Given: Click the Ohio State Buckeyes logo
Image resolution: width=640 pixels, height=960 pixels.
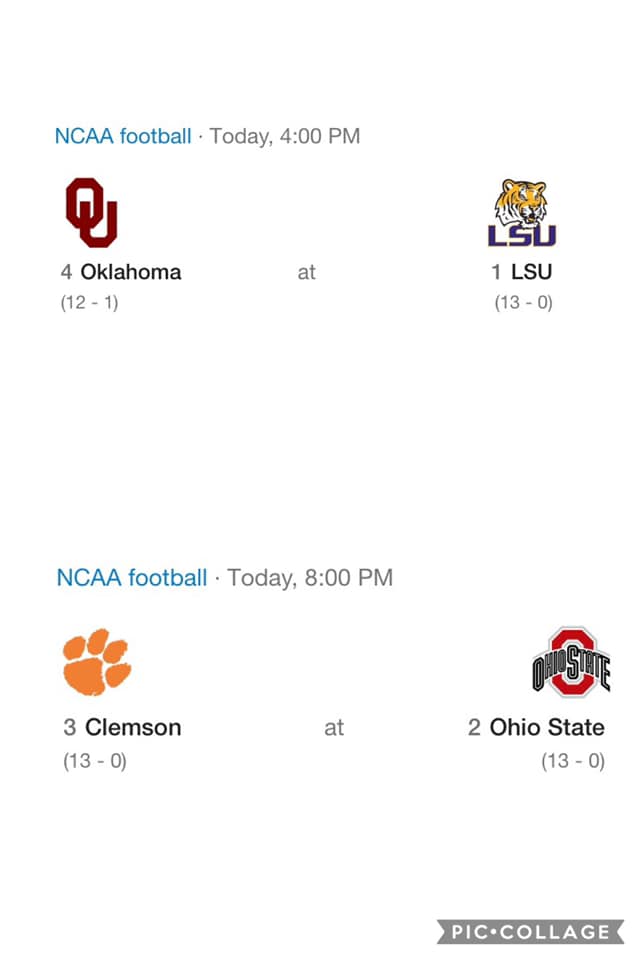Looking at the screenshot, I should 570,662.
